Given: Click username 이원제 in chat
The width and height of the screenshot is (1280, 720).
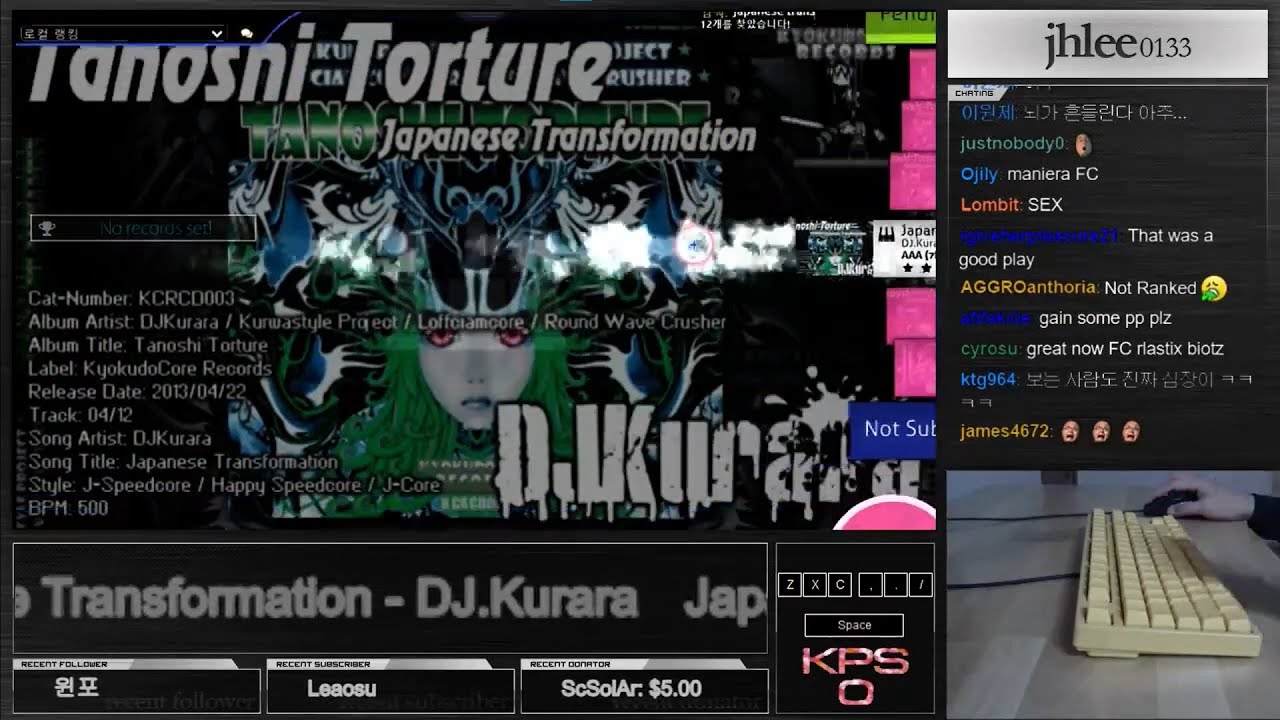Looking at the screenshot, I should point(985,112).
